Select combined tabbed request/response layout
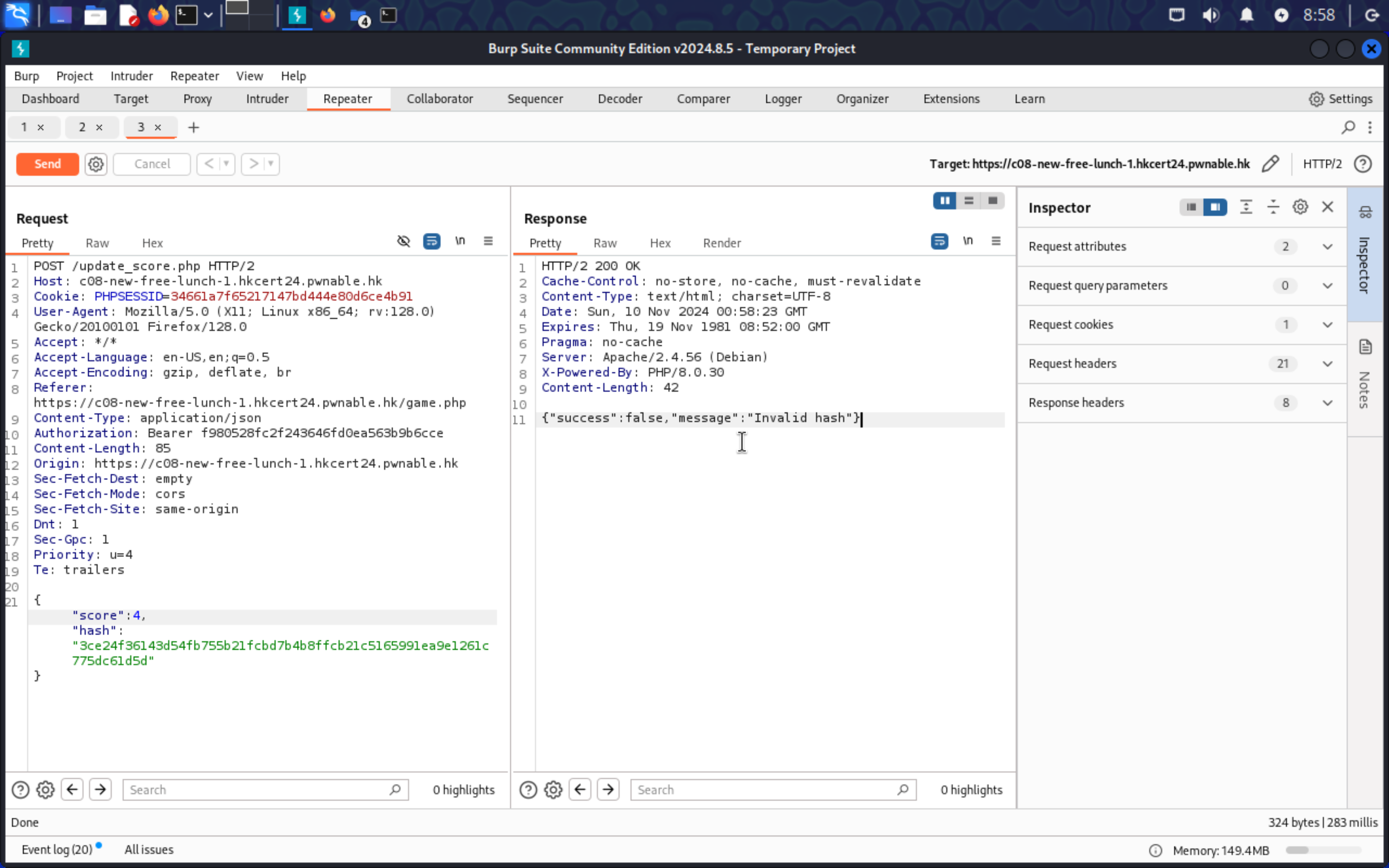The height and width of the screenshot is (868, 1389). pos(993,201)
